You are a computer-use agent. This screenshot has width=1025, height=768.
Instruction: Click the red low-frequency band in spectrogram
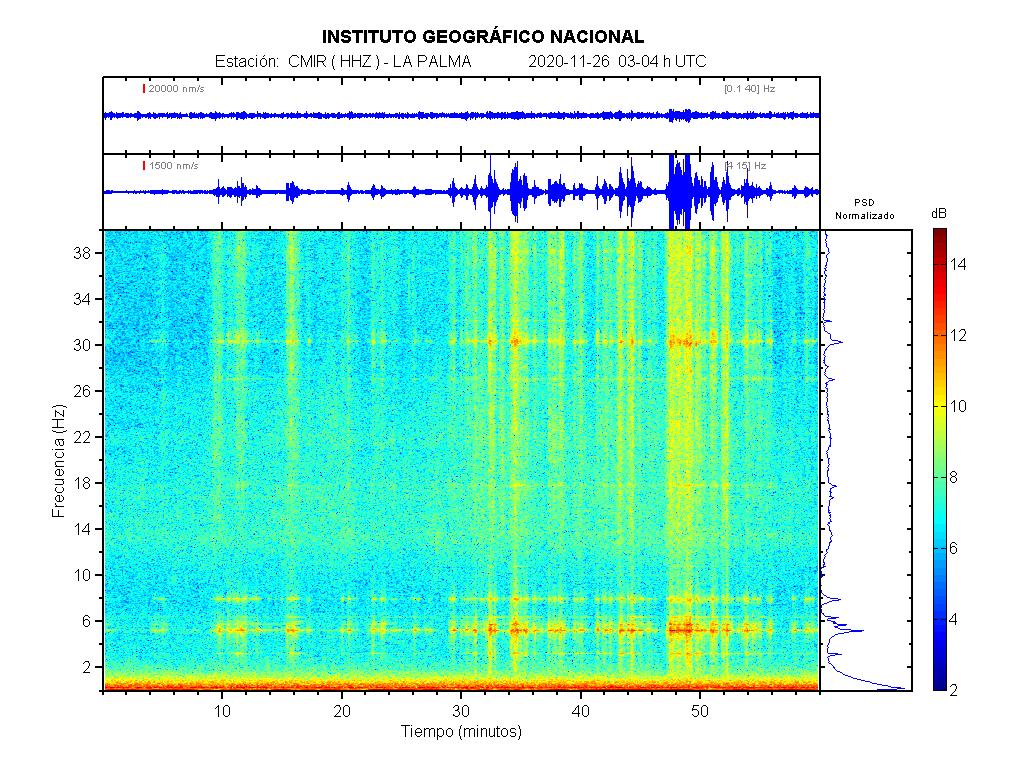pos(460,685)
